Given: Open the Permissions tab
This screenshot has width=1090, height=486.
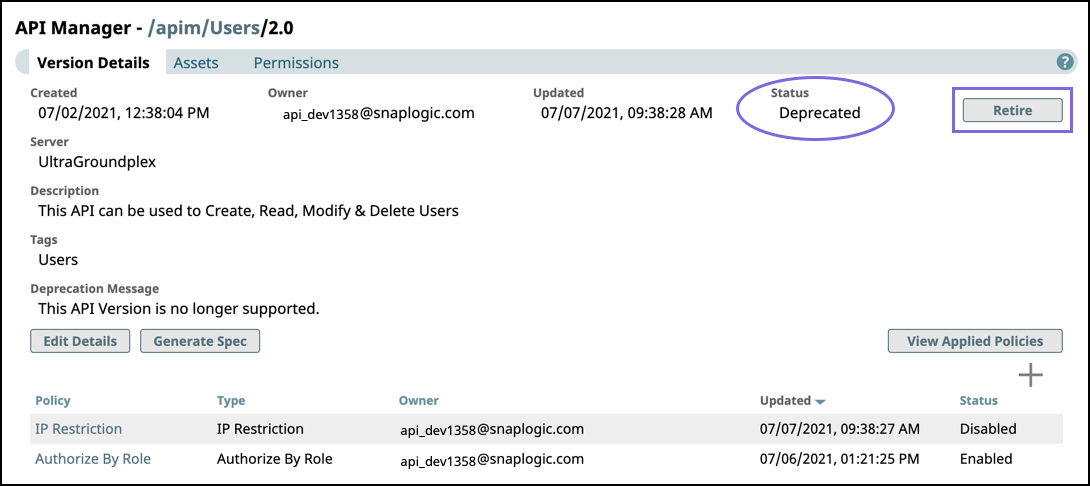Looking at the screenshot, I should click(x=296, y=63).
